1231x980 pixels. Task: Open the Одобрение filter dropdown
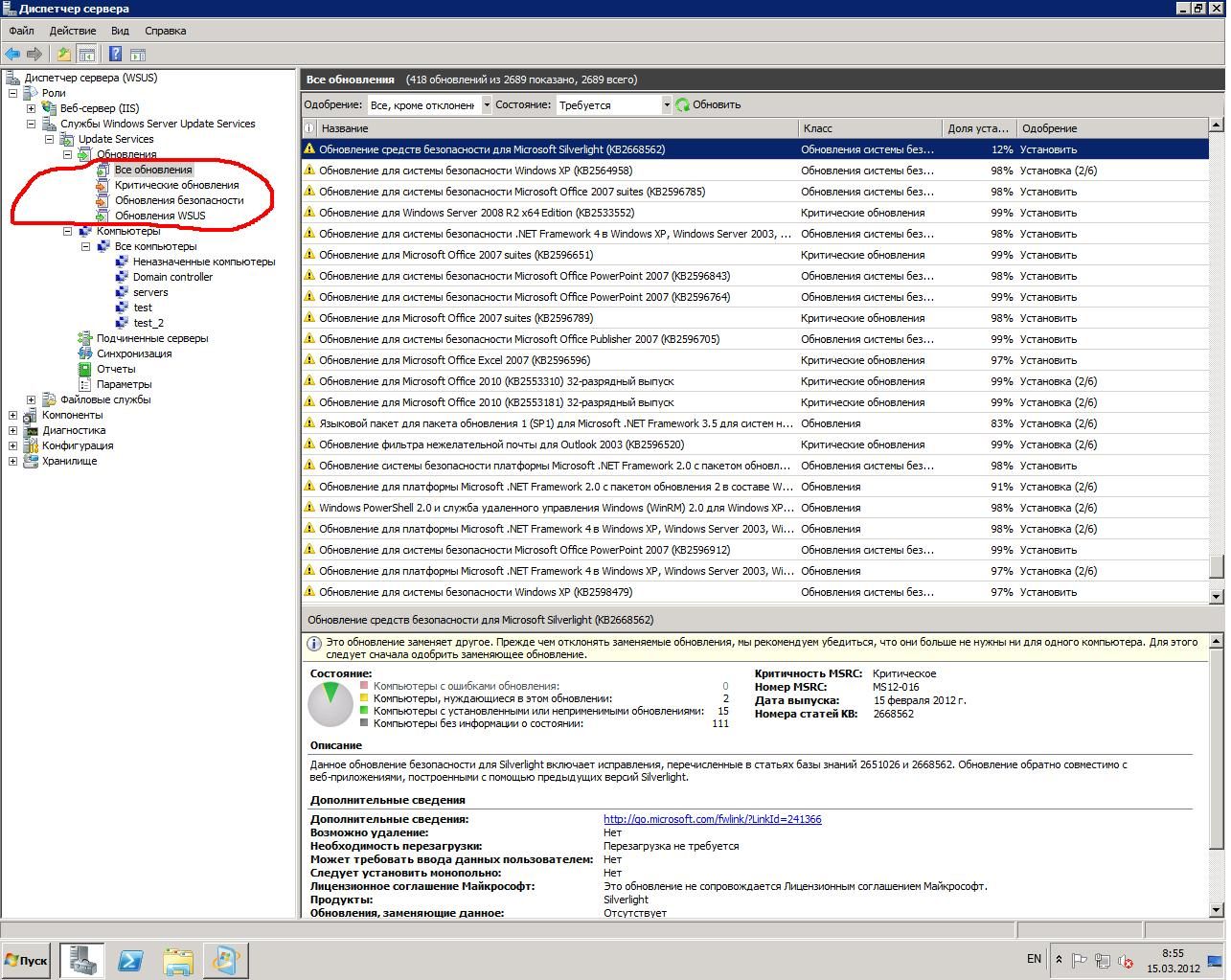[487, 105]
